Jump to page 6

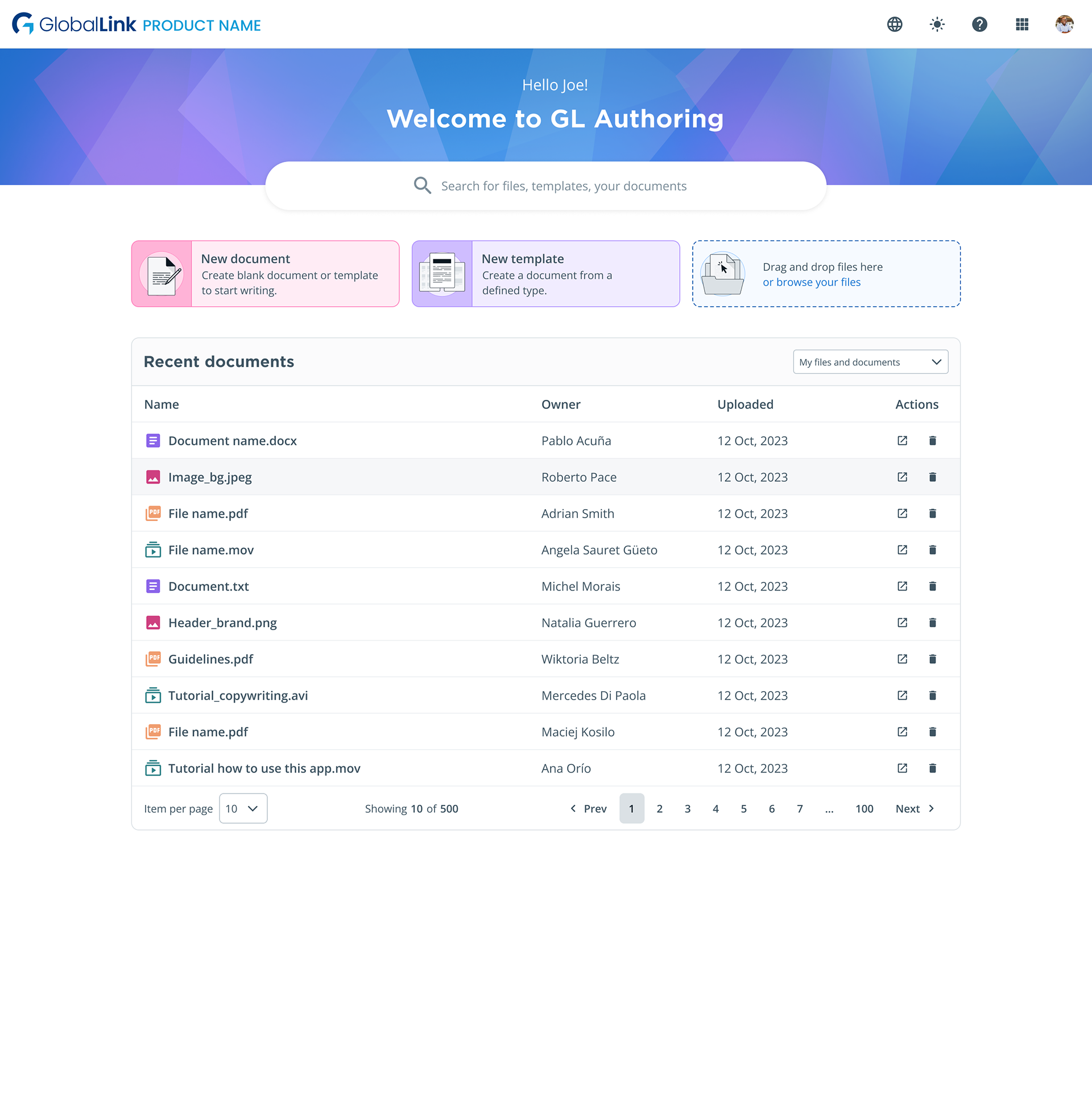pyautogui.click(x=772, y=808)
